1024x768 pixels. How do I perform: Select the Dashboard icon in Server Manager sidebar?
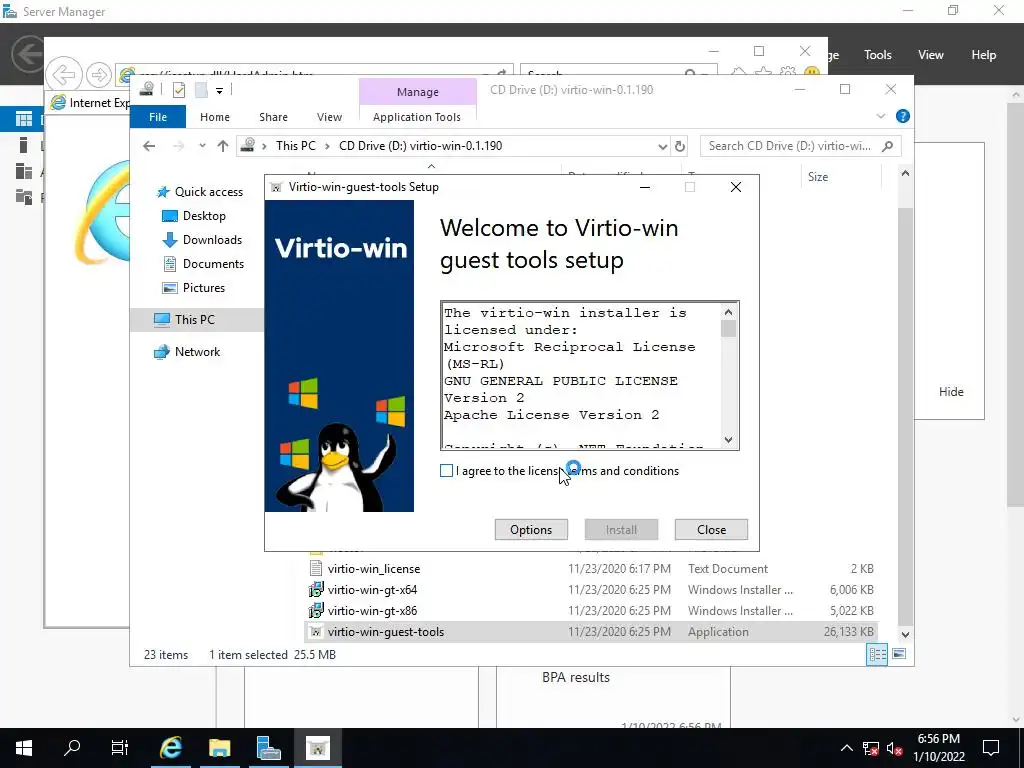click(x=24, y=119)
